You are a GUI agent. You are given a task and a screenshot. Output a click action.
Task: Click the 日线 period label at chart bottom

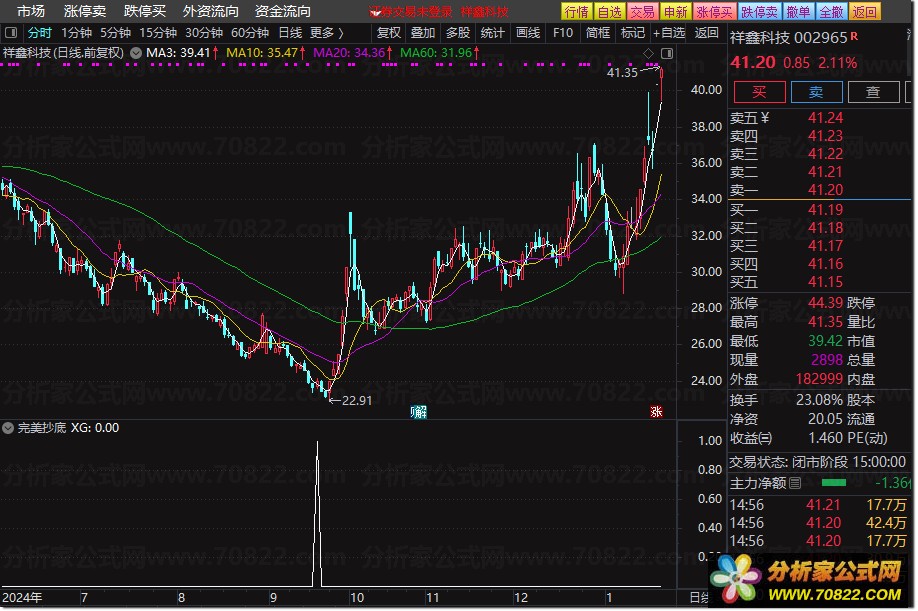coord(699,598)
